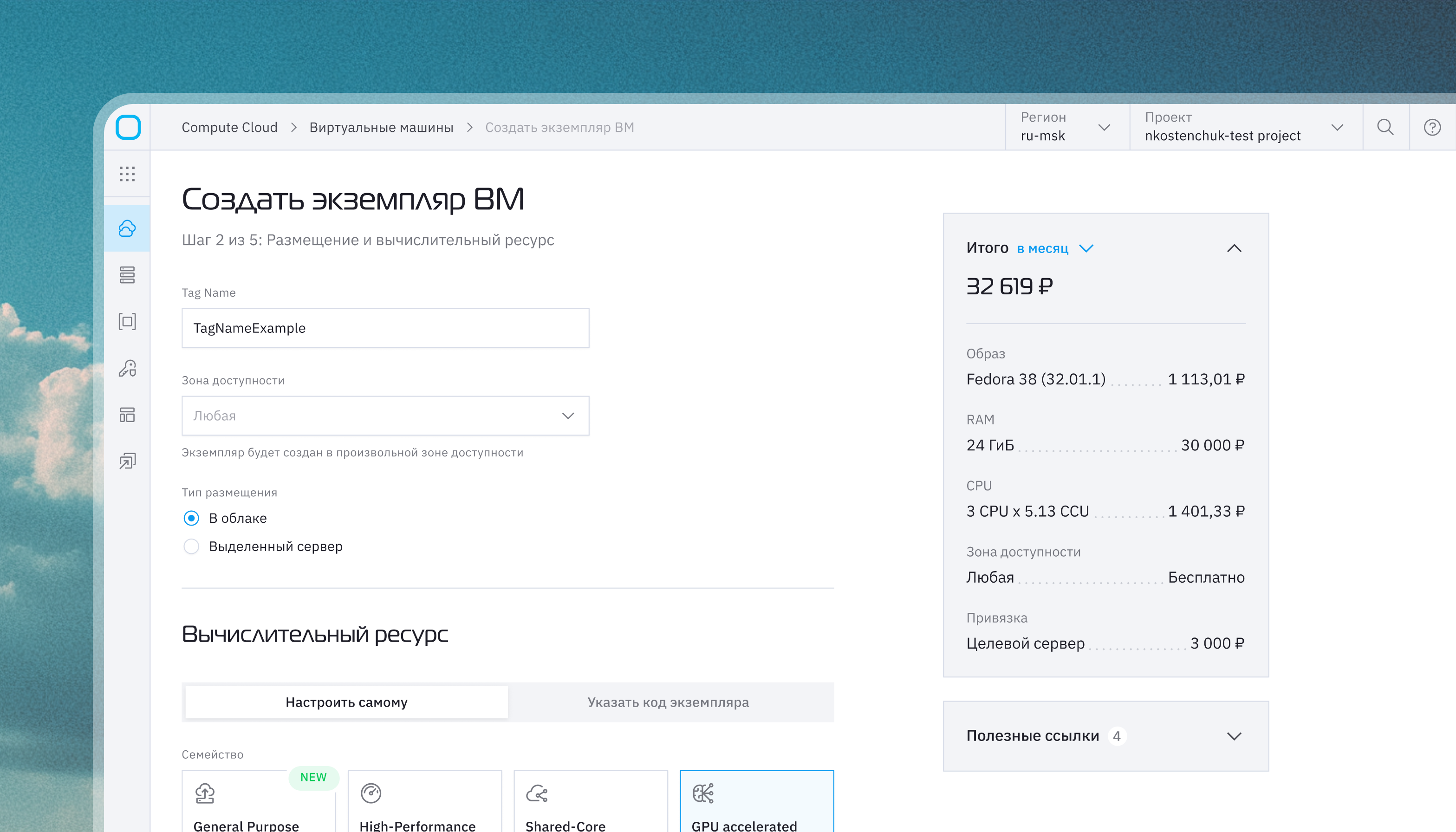Image resolution: width=1456 pixels, height=832 pixels.
Task: Open the Регион ru-msk dropdown
Action: pyautogui.click(x=1067, y=127)
